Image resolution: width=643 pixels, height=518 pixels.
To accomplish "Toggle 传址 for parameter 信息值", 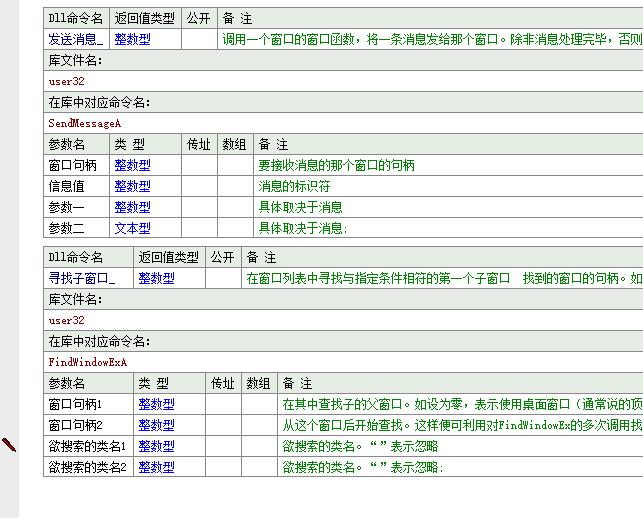I will pyautogui.click(x=199, y=186).
